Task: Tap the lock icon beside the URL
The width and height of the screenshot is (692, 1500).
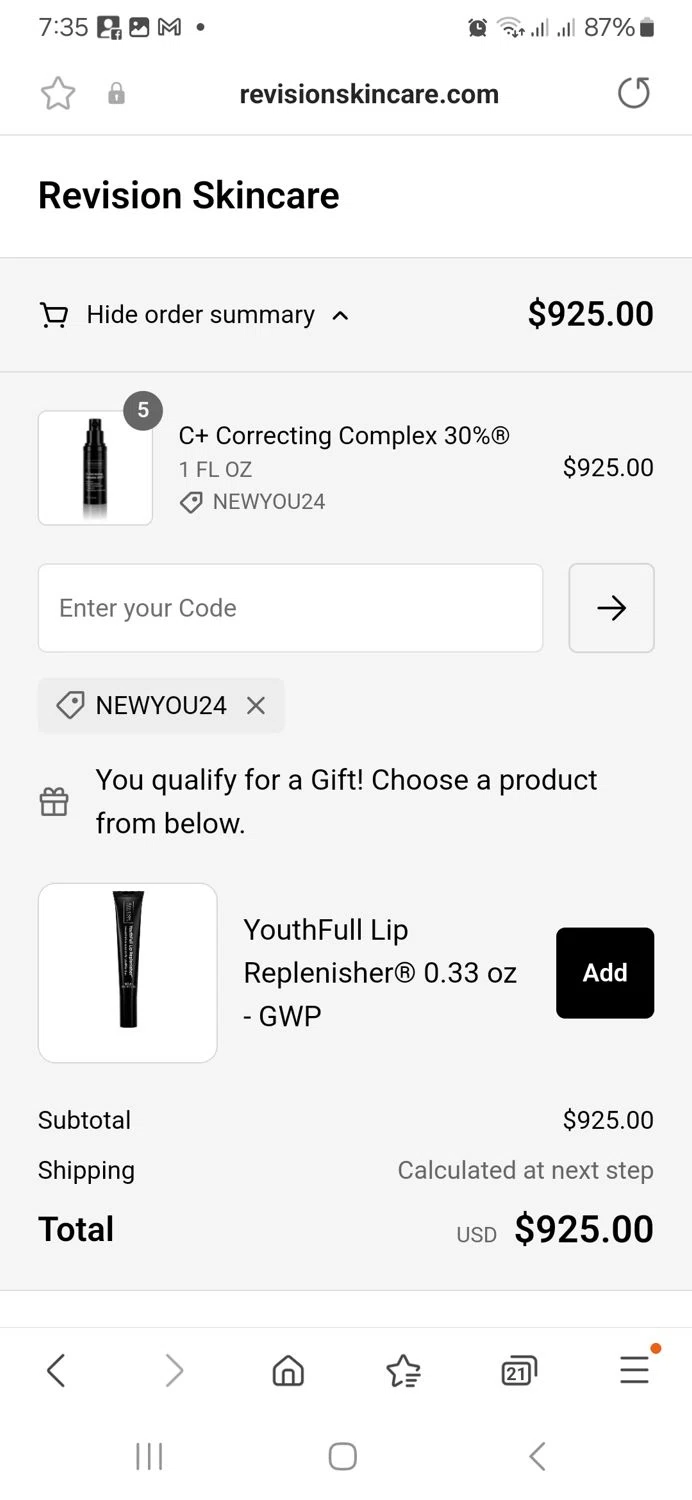Action: pos(117,94)
